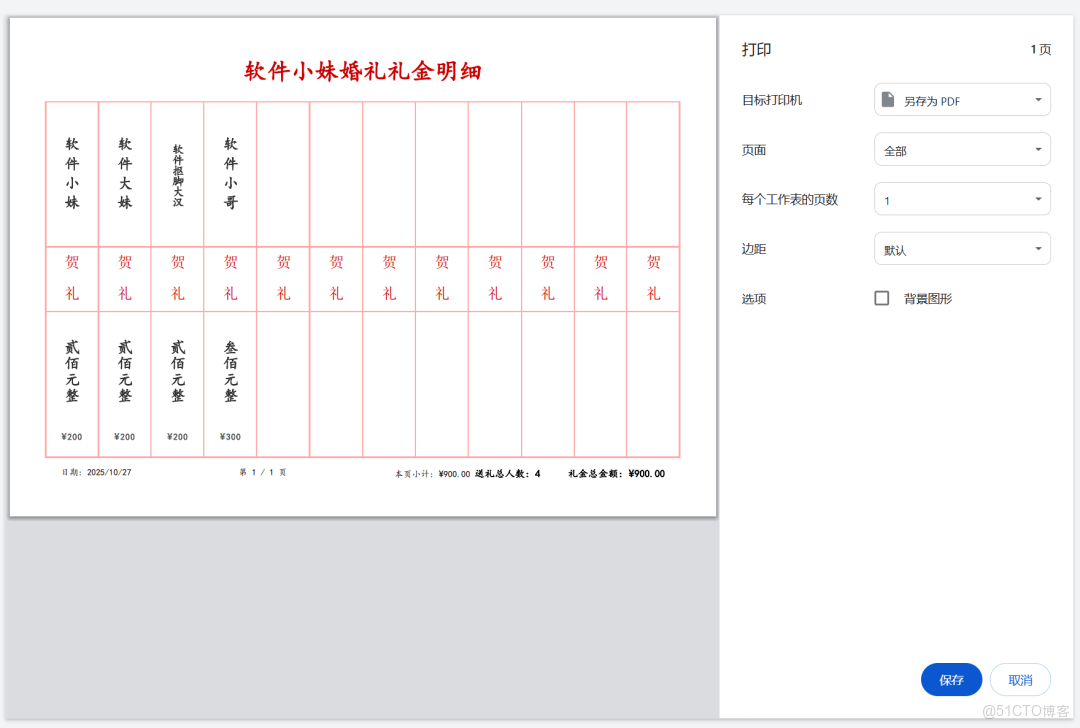This screenshot has height=728, width=1080.
Task: Click the chevron of the pages-per-sheet dropdown
Action: pyautogui.click(x=1037, y=198)
